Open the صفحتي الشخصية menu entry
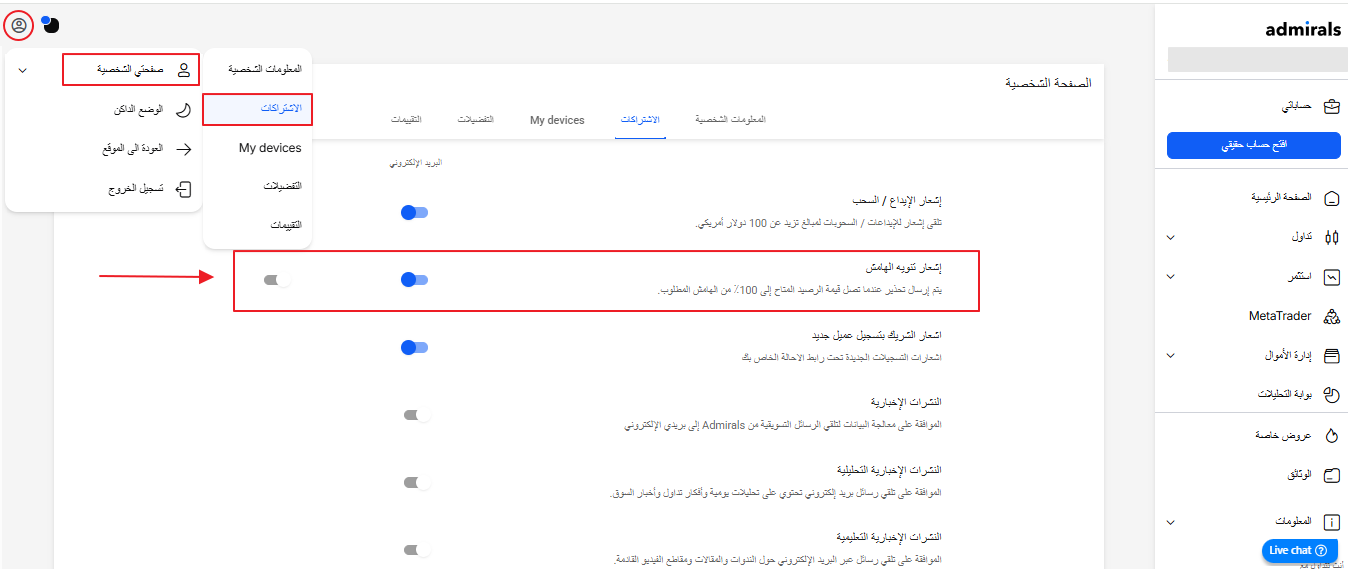 pyautogui.click(x=130, y=70)
